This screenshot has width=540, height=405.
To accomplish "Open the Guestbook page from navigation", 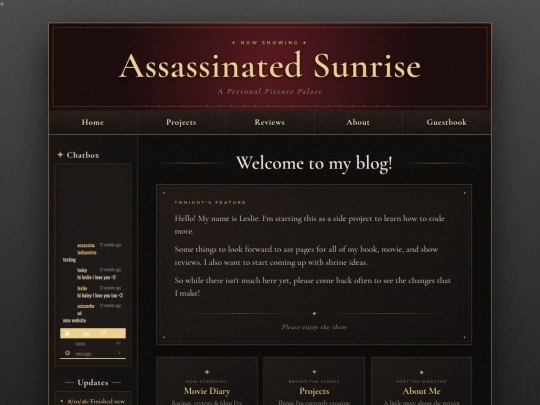I will [x=446, y=122].
